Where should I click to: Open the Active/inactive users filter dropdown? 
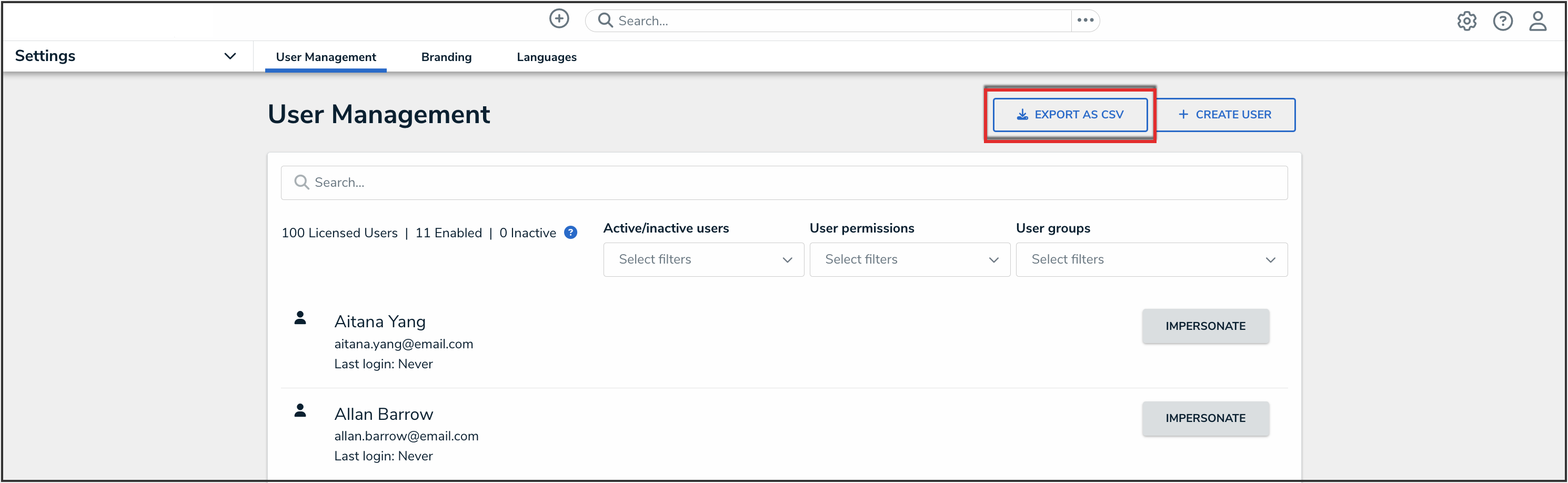click(x=703, y=260)
